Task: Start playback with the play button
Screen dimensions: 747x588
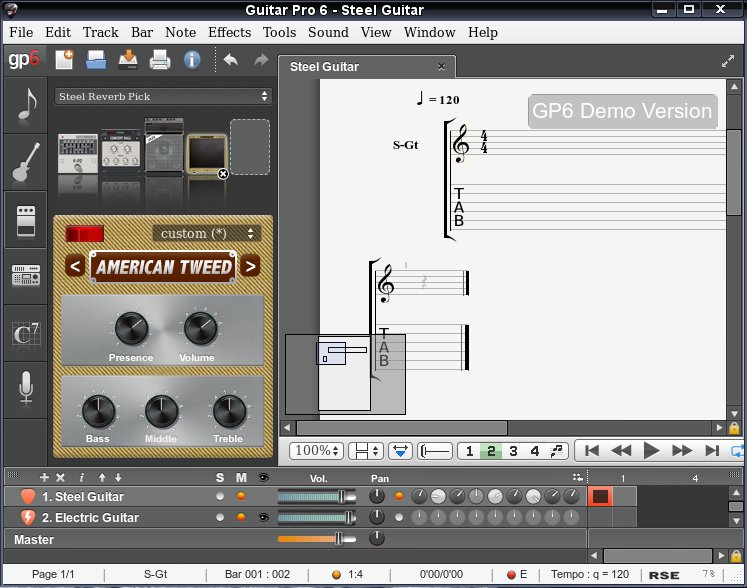Action: (651, 450)
